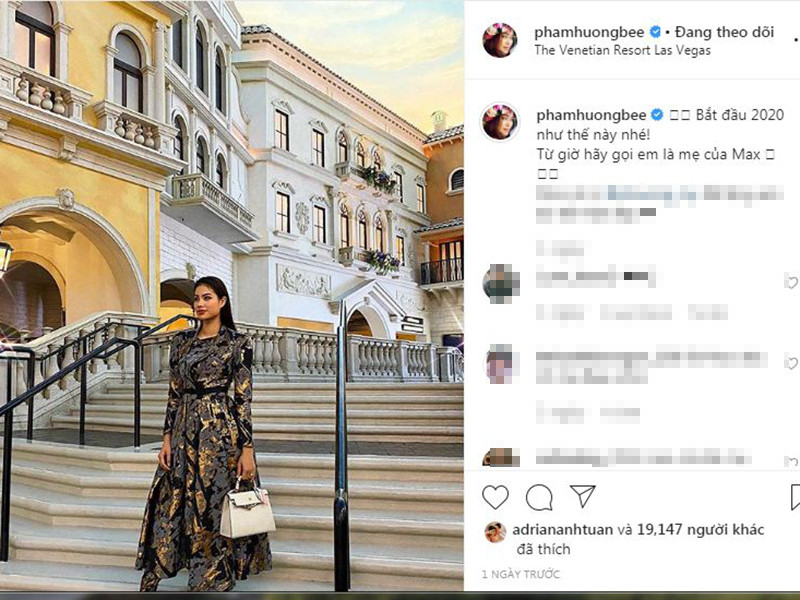Click the main post photo
This screenshot has height=600, width=800.
(x=232, y=296)
